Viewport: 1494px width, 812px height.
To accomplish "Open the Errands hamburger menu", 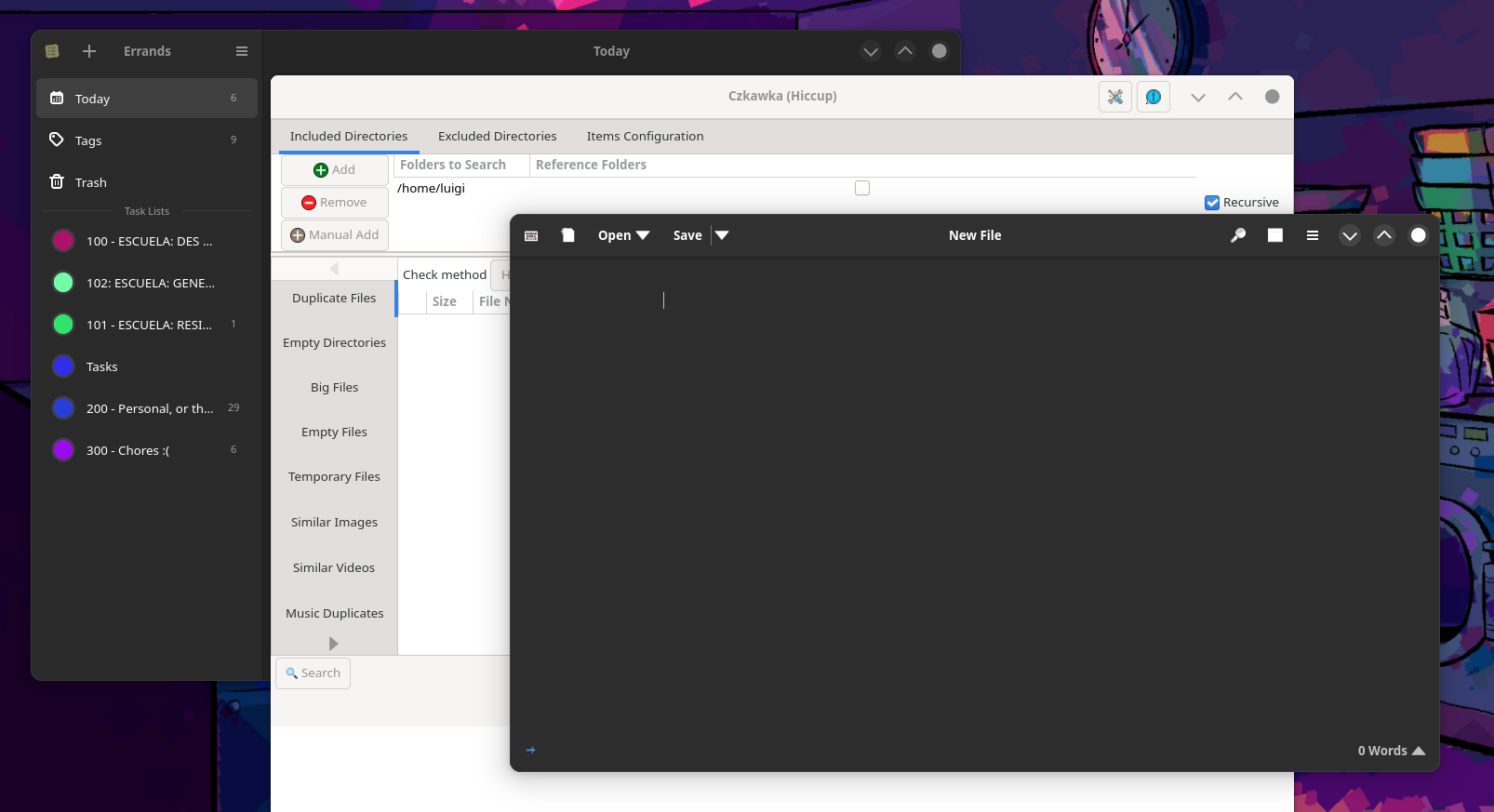I will click(242, 51).
